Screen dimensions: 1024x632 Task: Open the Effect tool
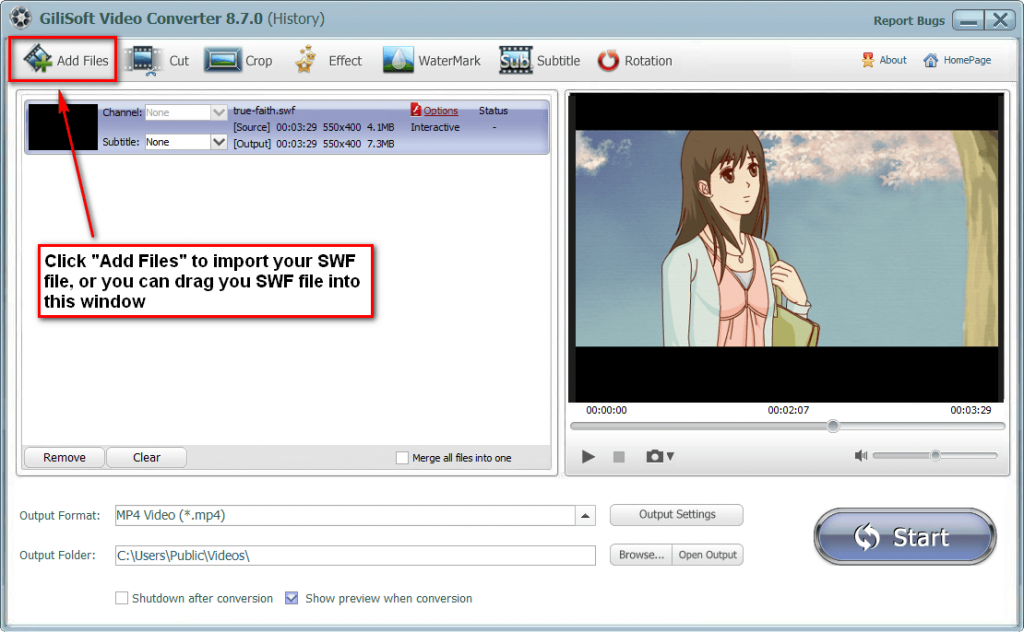[328, 60]
